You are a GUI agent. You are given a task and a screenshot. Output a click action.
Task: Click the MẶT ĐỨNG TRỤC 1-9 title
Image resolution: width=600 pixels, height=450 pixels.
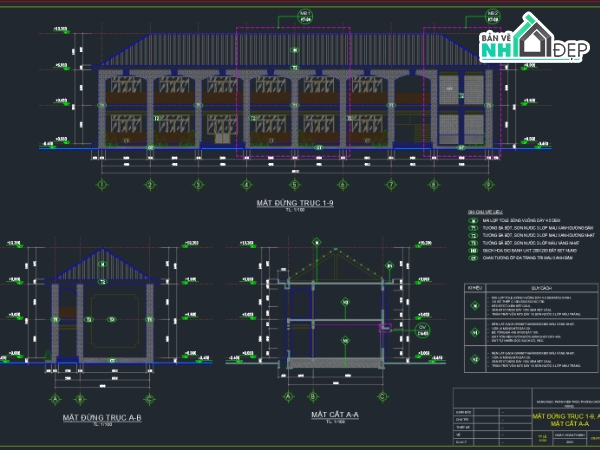pos(295,203)
